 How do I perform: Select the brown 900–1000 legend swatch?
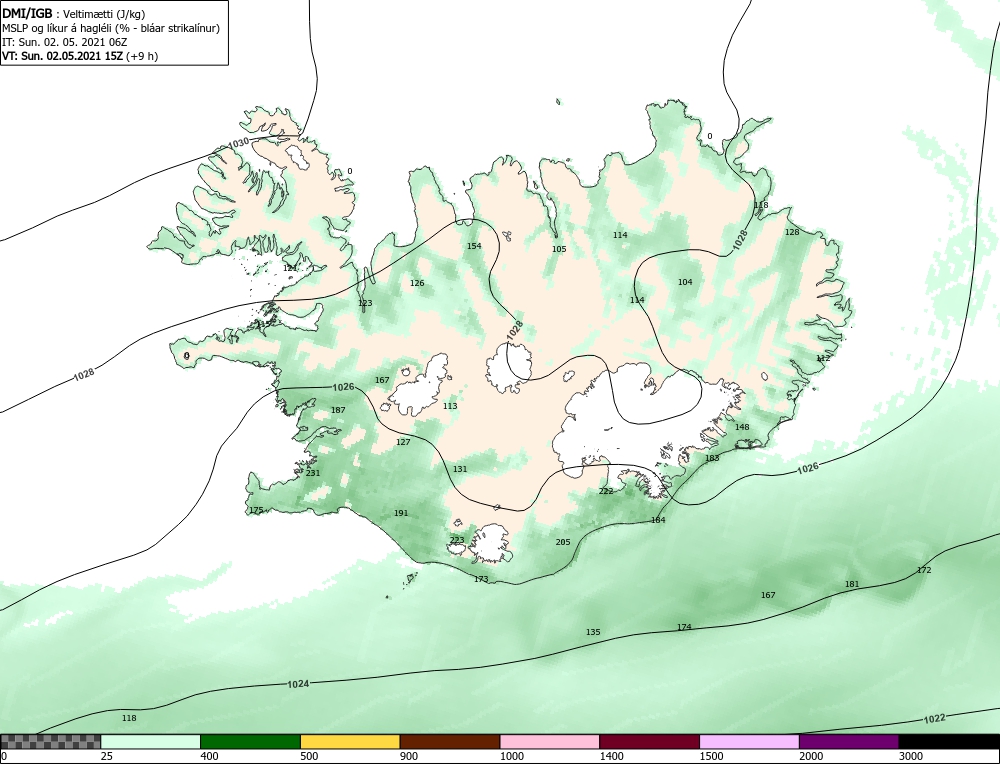coord(450,741)
